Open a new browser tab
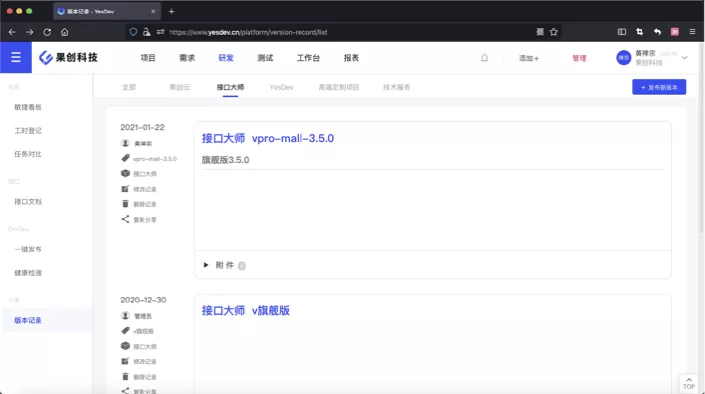The width and height of the screenshot is (705, 394). (x=171, y=11)
